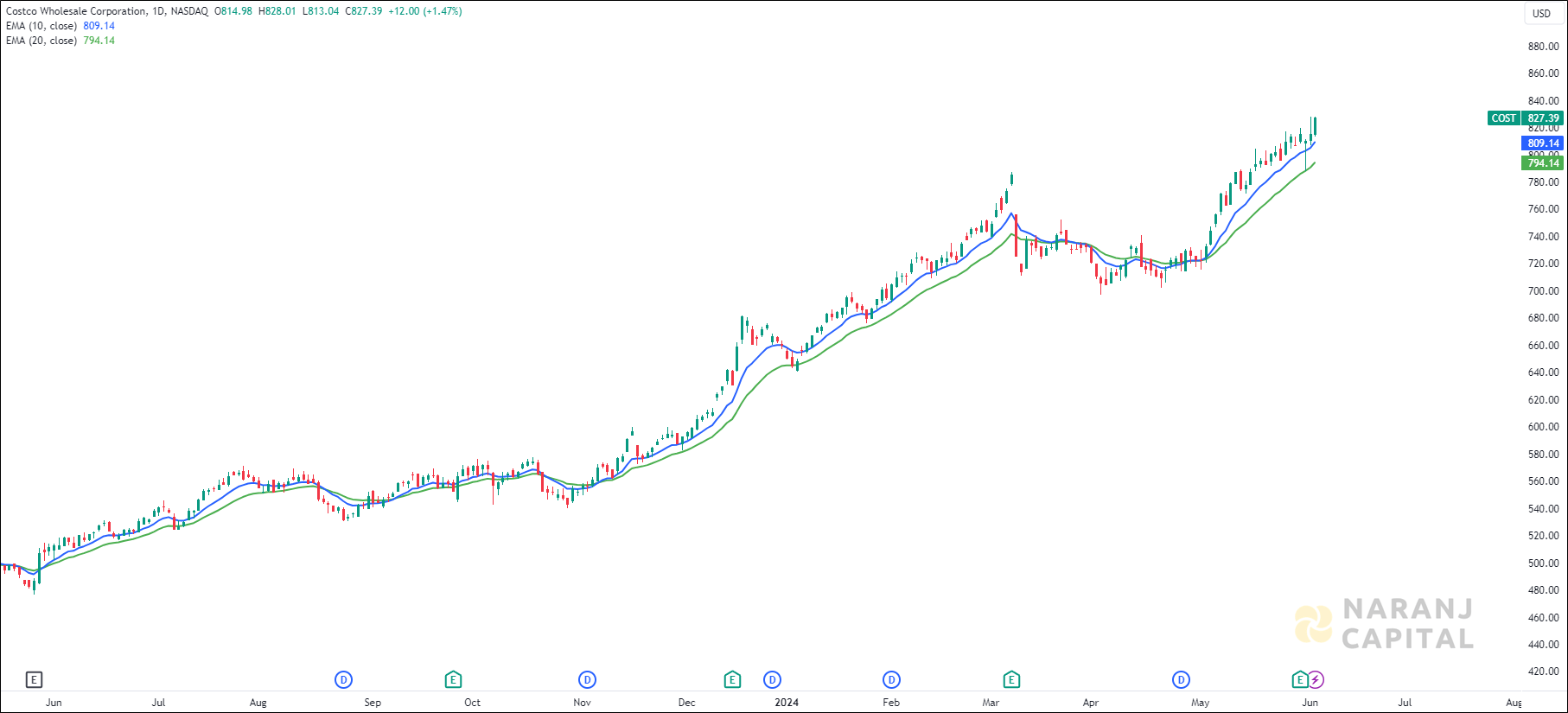
Task: Click the green 794.14 EMA price label
Action: (1543, 163)
